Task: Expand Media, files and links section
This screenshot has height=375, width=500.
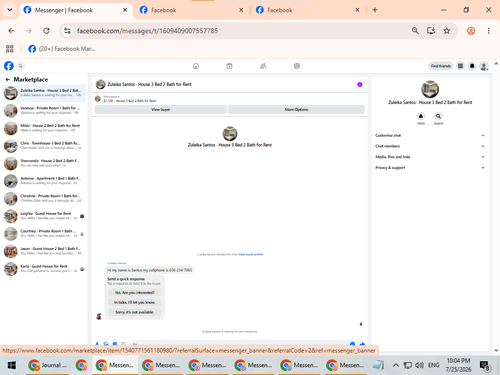Action: [x=430, y=157]
